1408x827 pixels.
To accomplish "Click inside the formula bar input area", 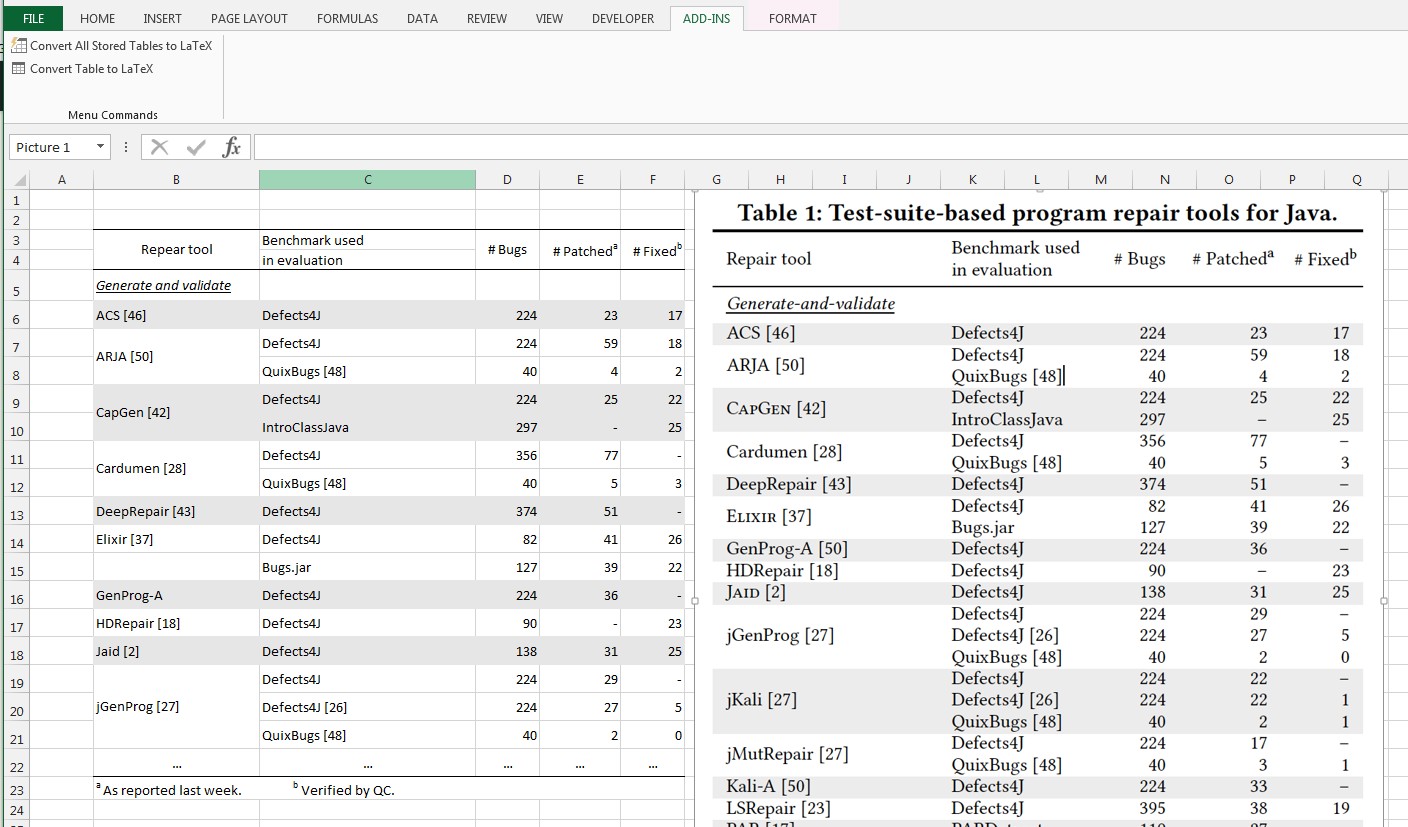I will (700, 146).
